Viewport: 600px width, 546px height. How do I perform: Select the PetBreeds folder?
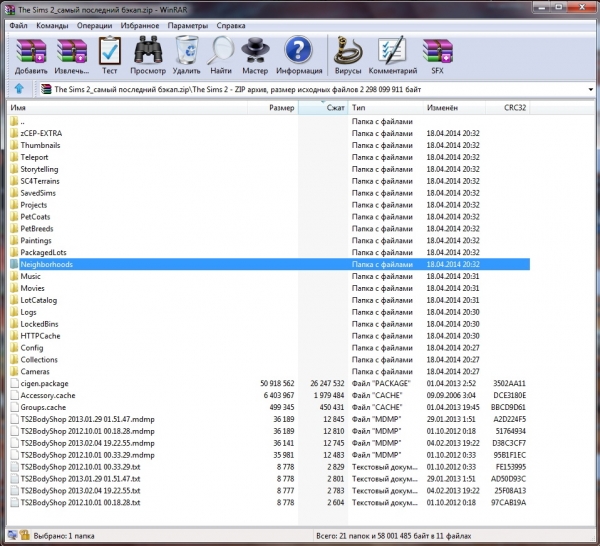pyautogui.click(x=37, y=228)
